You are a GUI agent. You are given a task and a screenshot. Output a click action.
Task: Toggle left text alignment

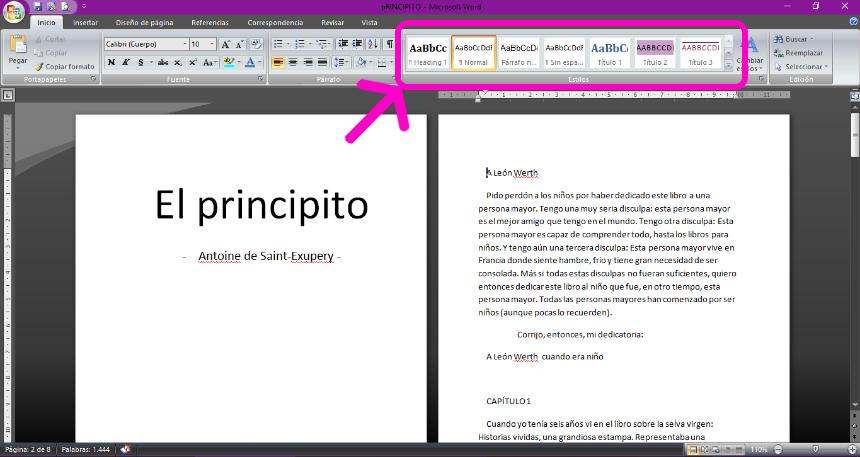(279, 63)
